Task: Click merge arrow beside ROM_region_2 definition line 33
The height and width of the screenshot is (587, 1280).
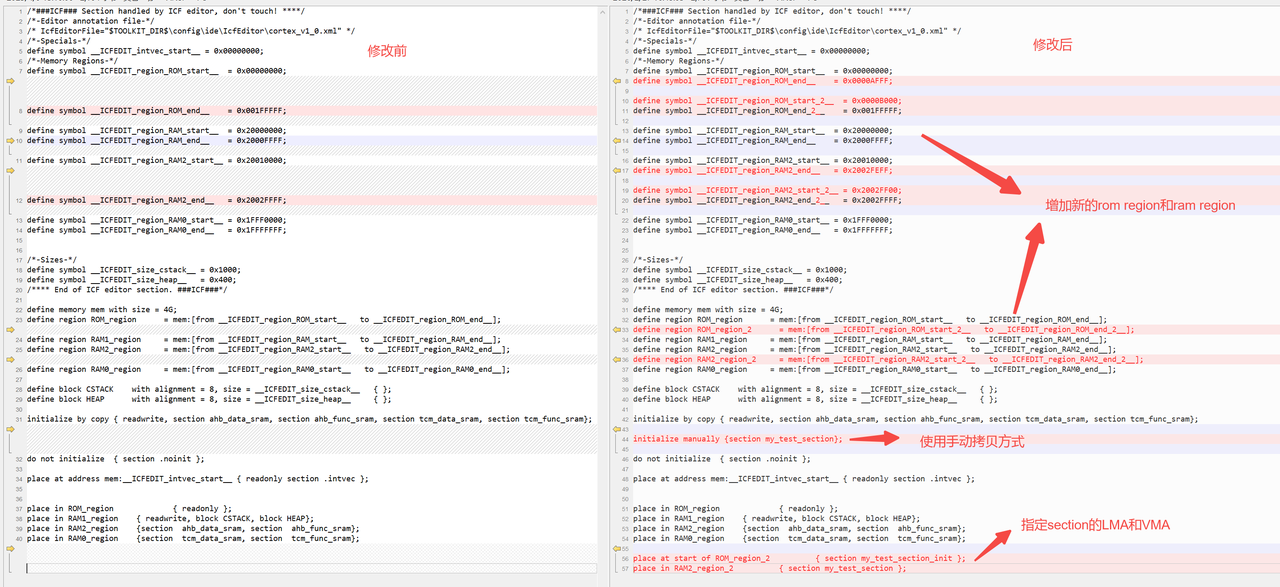Action: tap(617, 329)
